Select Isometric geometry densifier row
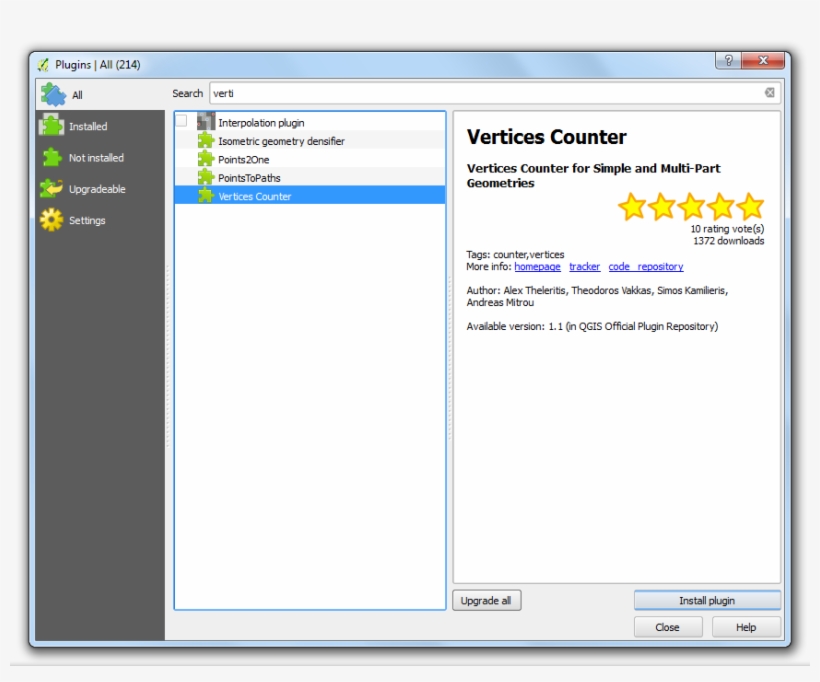The width and height of the screenshot is (820, 682). pos(310,141)
